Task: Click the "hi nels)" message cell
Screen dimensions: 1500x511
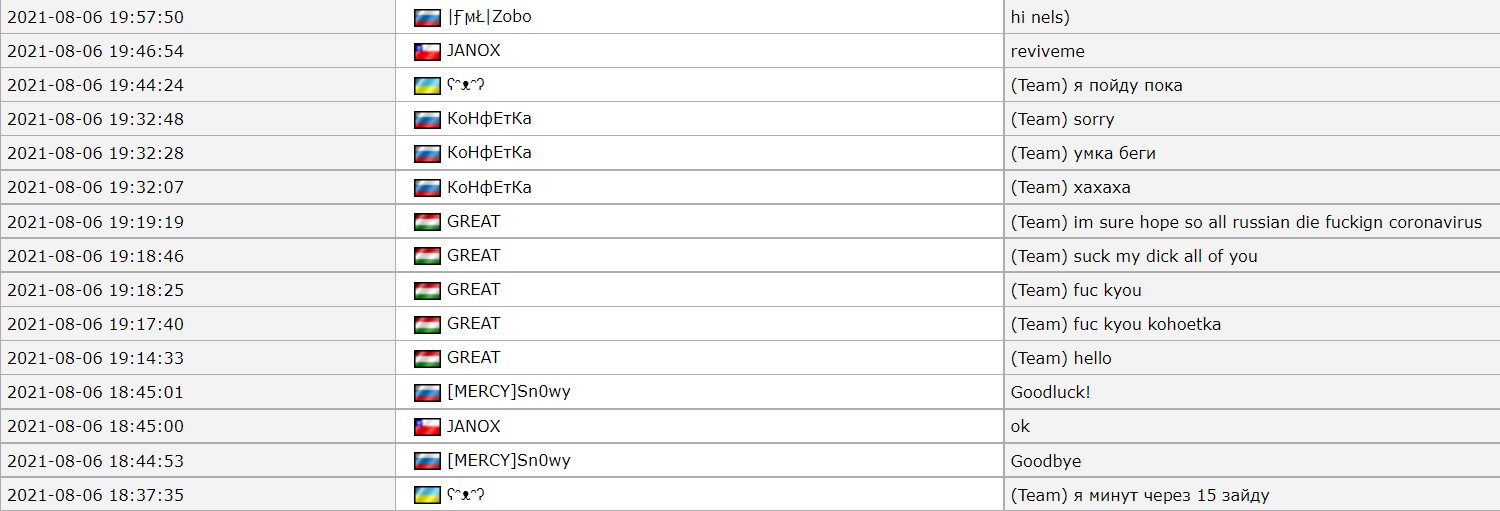Action: coord(1040,17)
